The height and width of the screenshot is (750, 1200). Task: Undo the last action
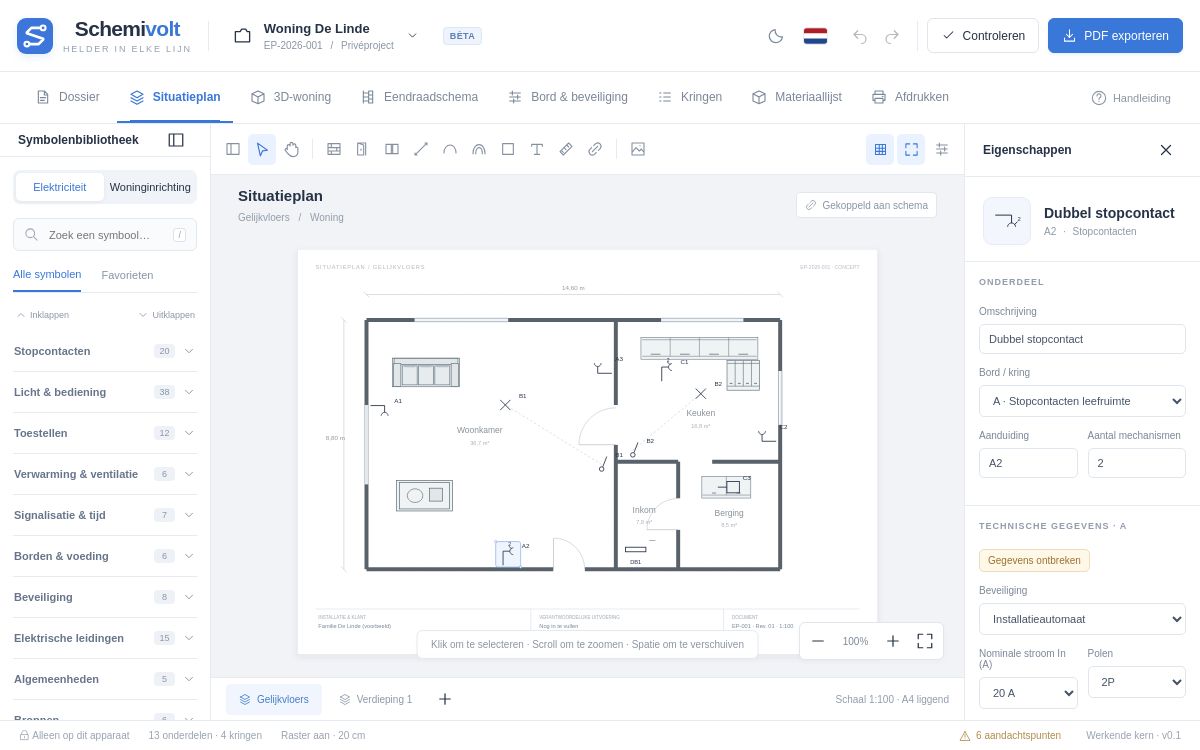pyautogui.click(x=860, y=36)
